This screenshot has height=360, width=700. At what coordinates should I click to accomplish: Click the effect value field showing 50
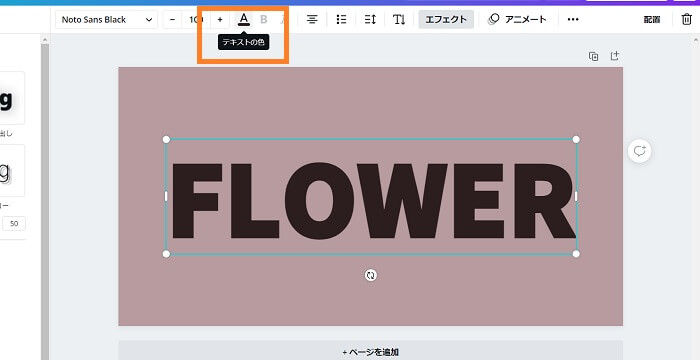click(14, 223)
